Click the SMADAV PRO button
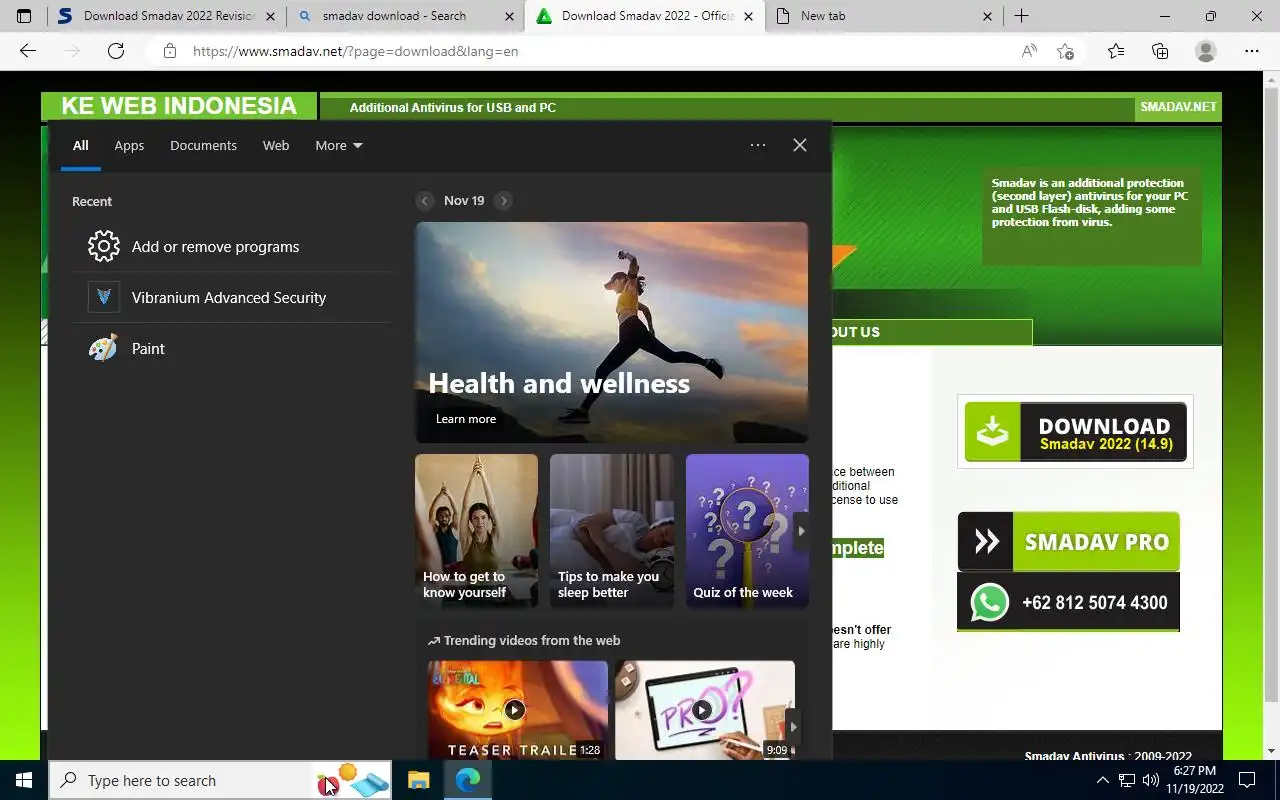The image size is (1280, 800). click(x=1068, y=542)
